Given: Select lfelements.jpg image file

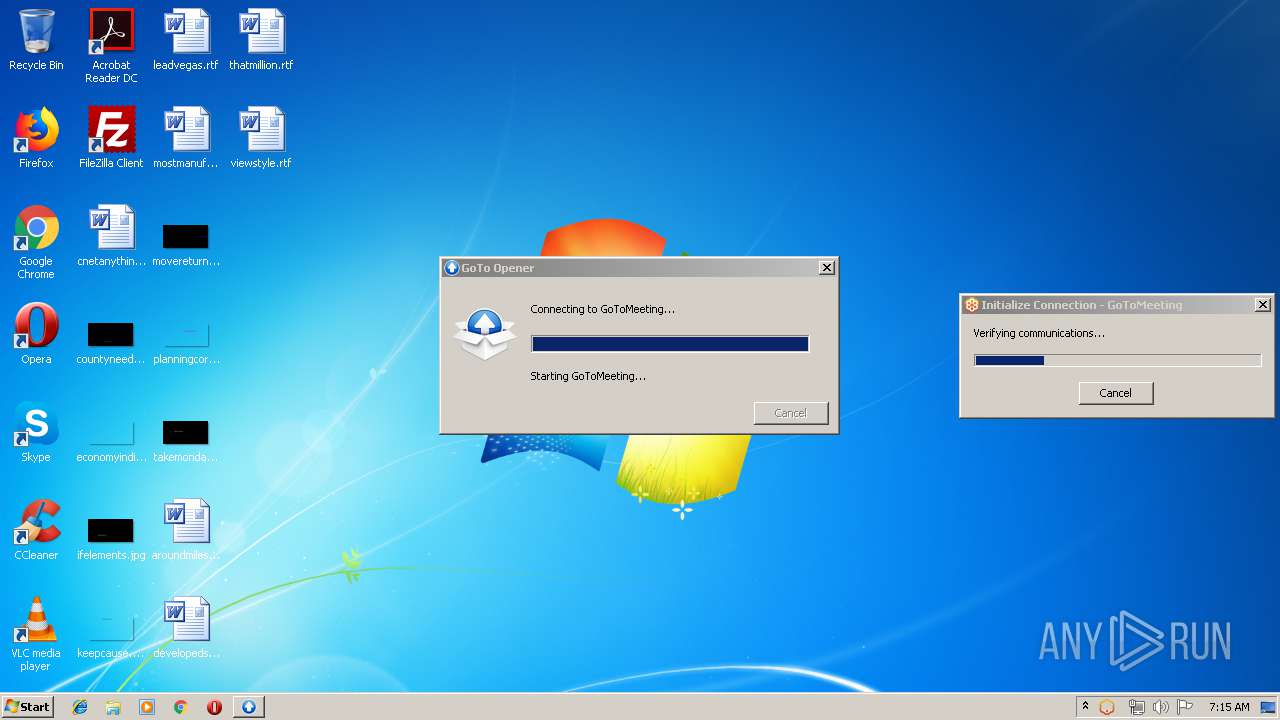Looking at the screenshot, I should (x=111, y=538).
